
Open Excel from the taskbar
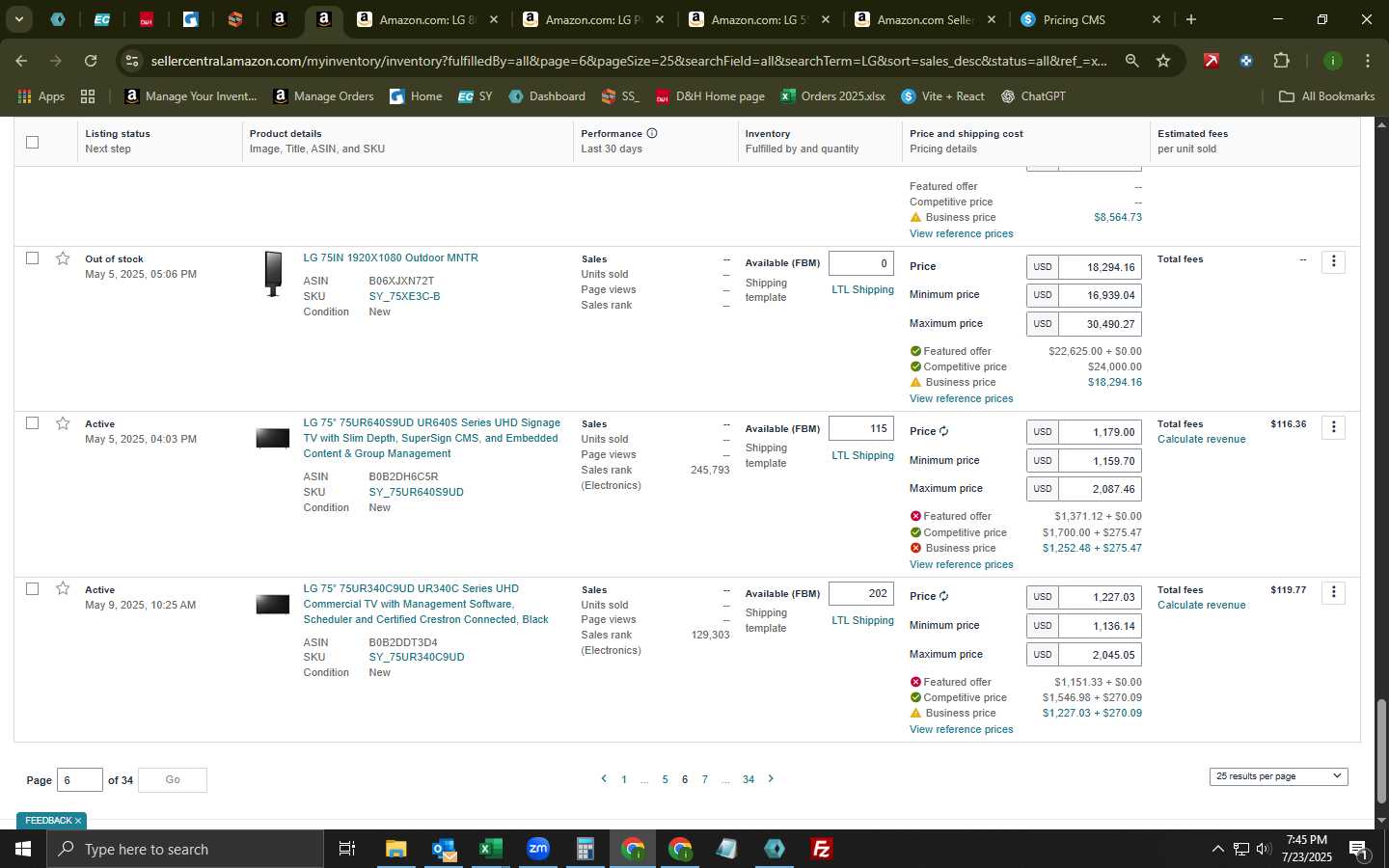491,849
